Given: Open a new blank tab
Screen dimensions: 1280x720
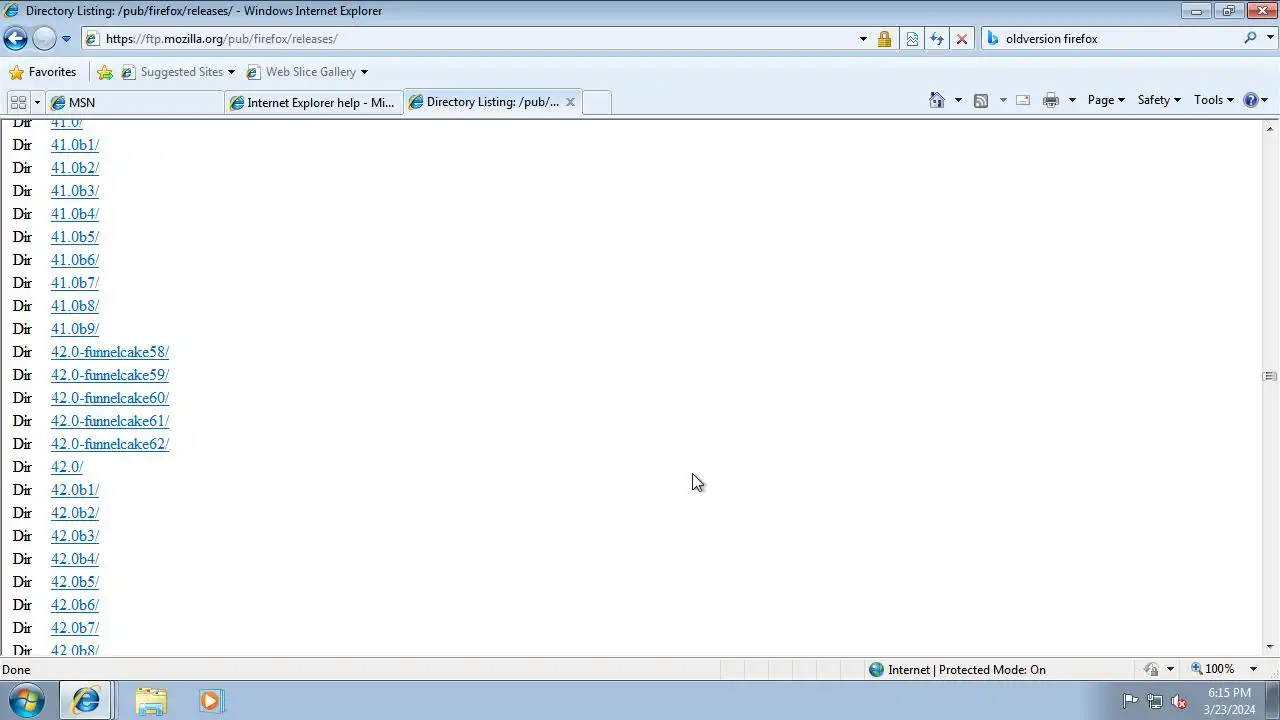Looking at the screenshot, I should pyautogui.click(x=597, y=102).
